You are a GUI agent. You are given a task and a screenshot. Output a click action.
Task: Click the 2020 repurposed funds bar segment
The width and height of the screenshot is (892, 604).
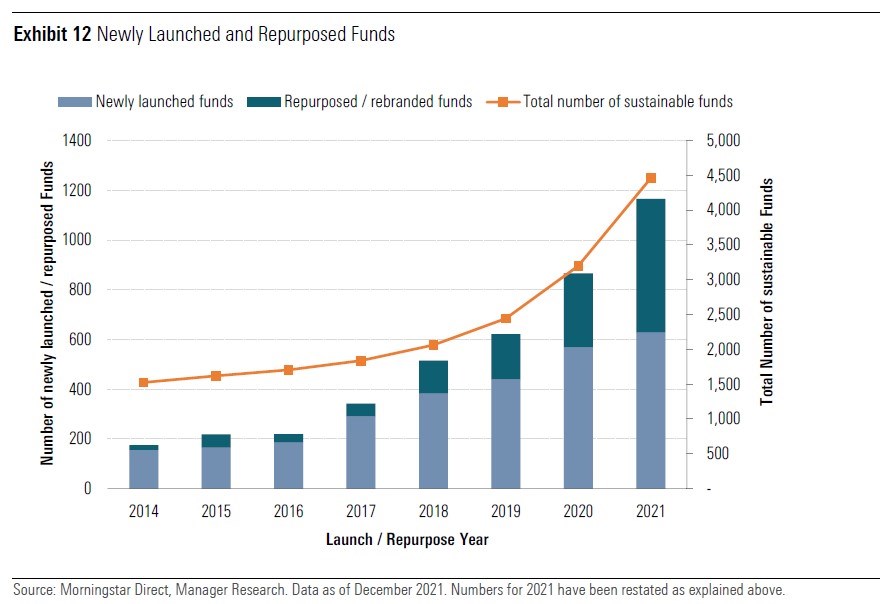point(578,310)
